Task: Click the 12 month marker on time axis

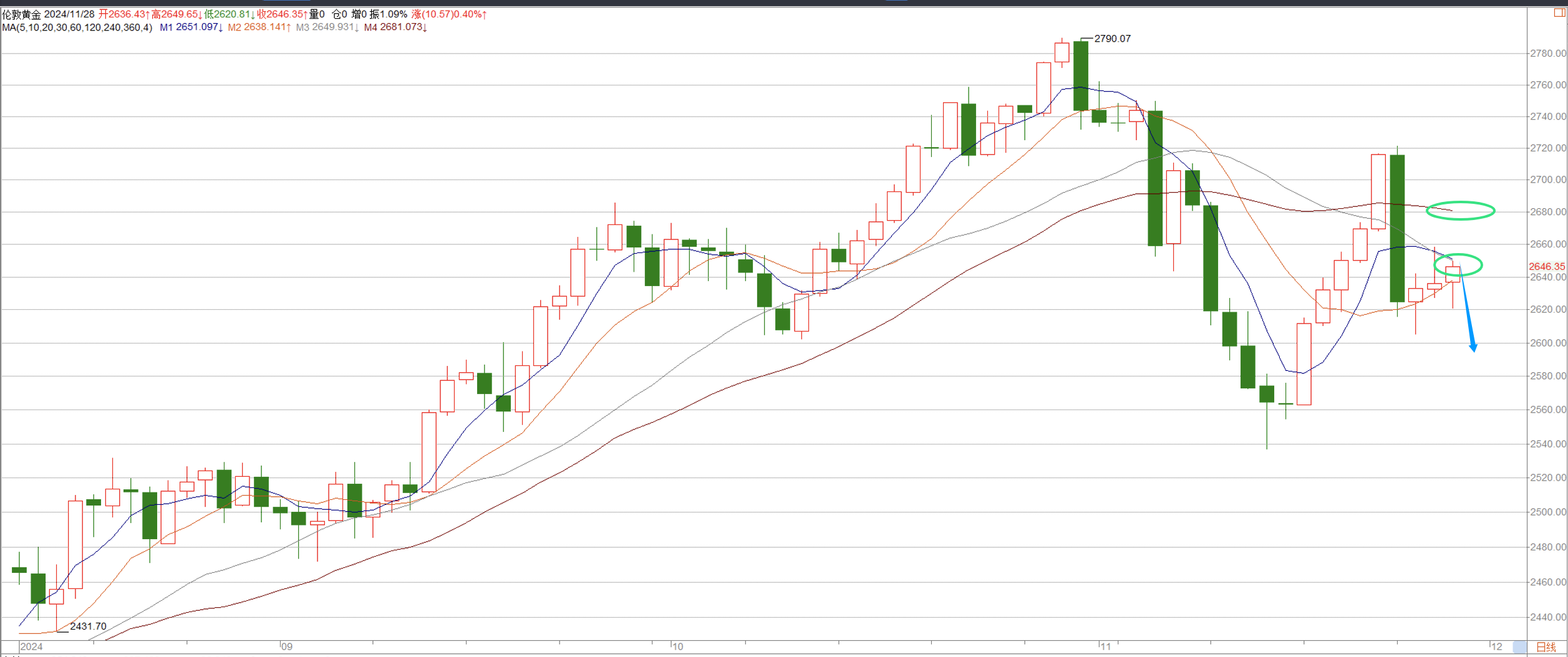Action: coord(1497,647)
